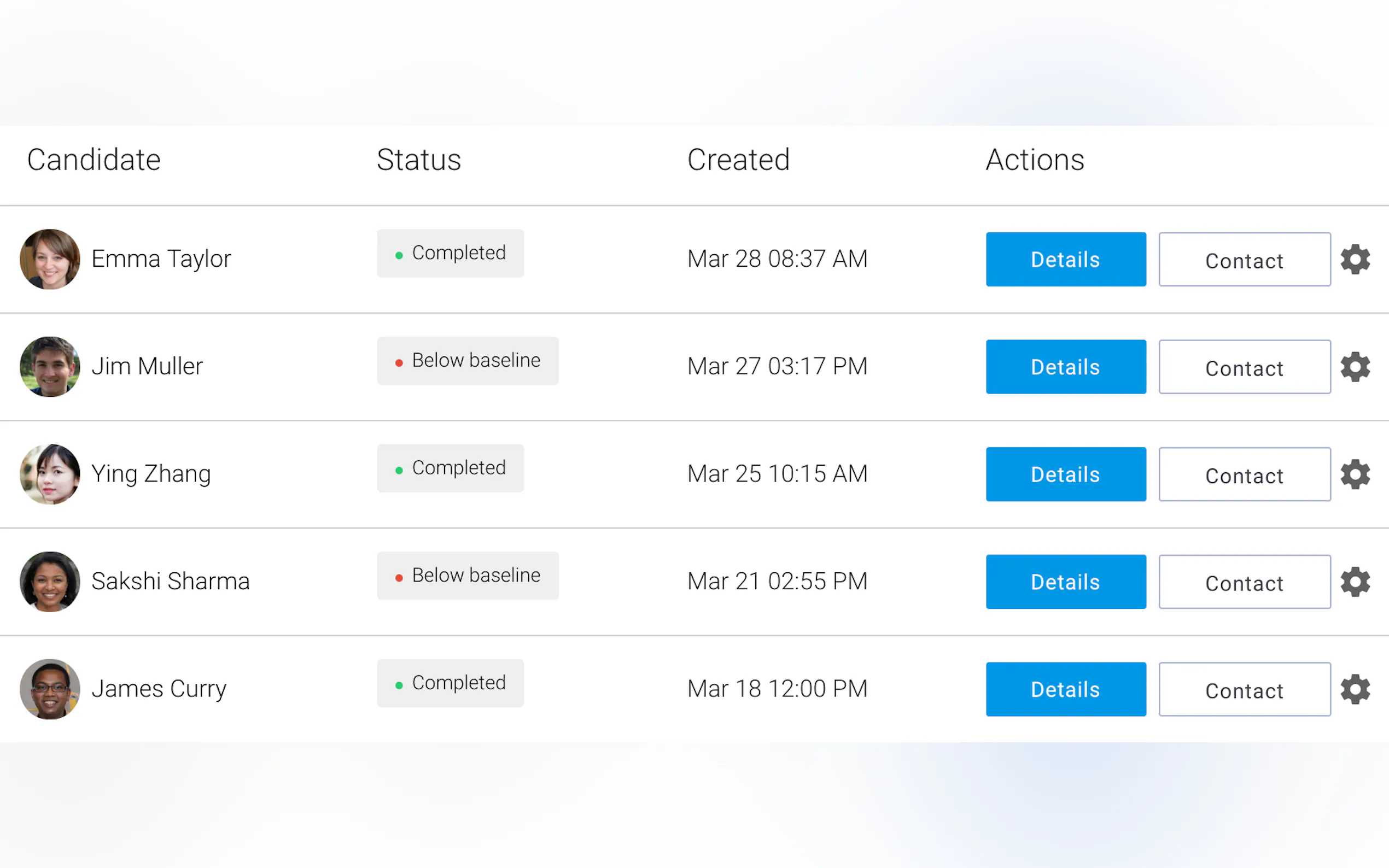Select the Sakshi Sharma candidate name
1389x868 pixels.
tap(171, 582)
